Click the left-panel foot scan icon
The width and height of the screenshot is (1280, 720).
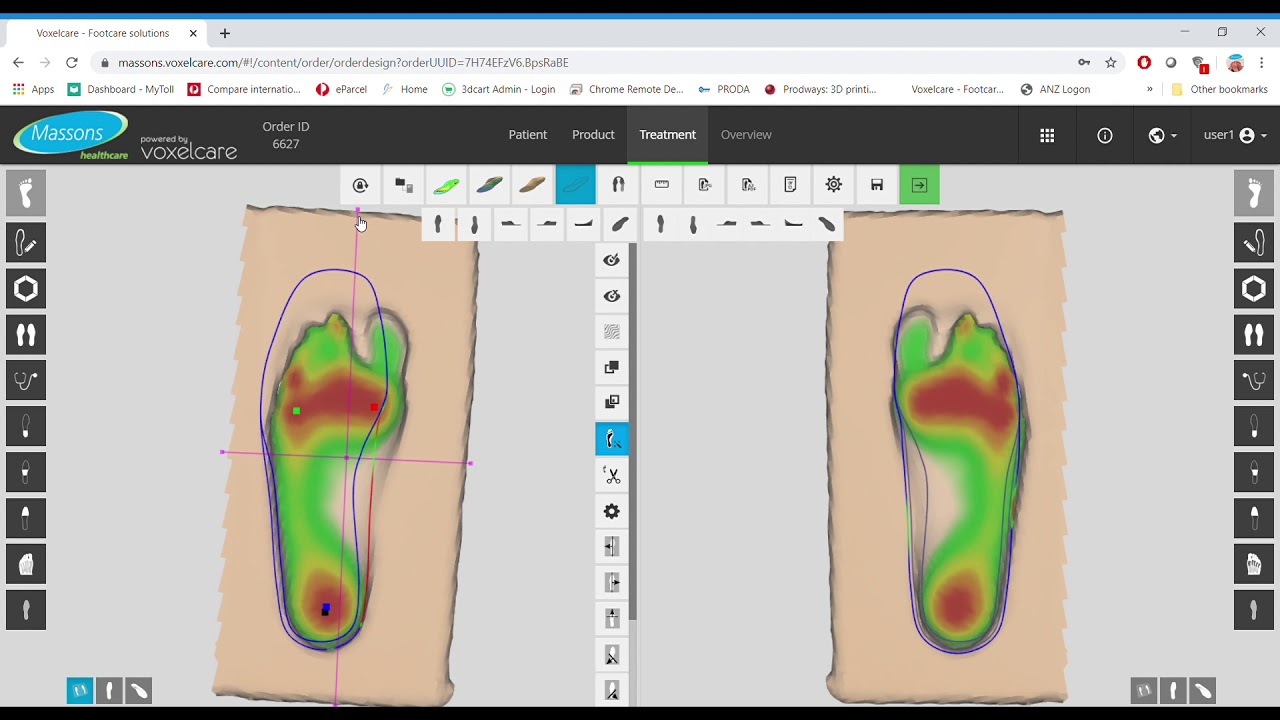[x=26, y=193]
